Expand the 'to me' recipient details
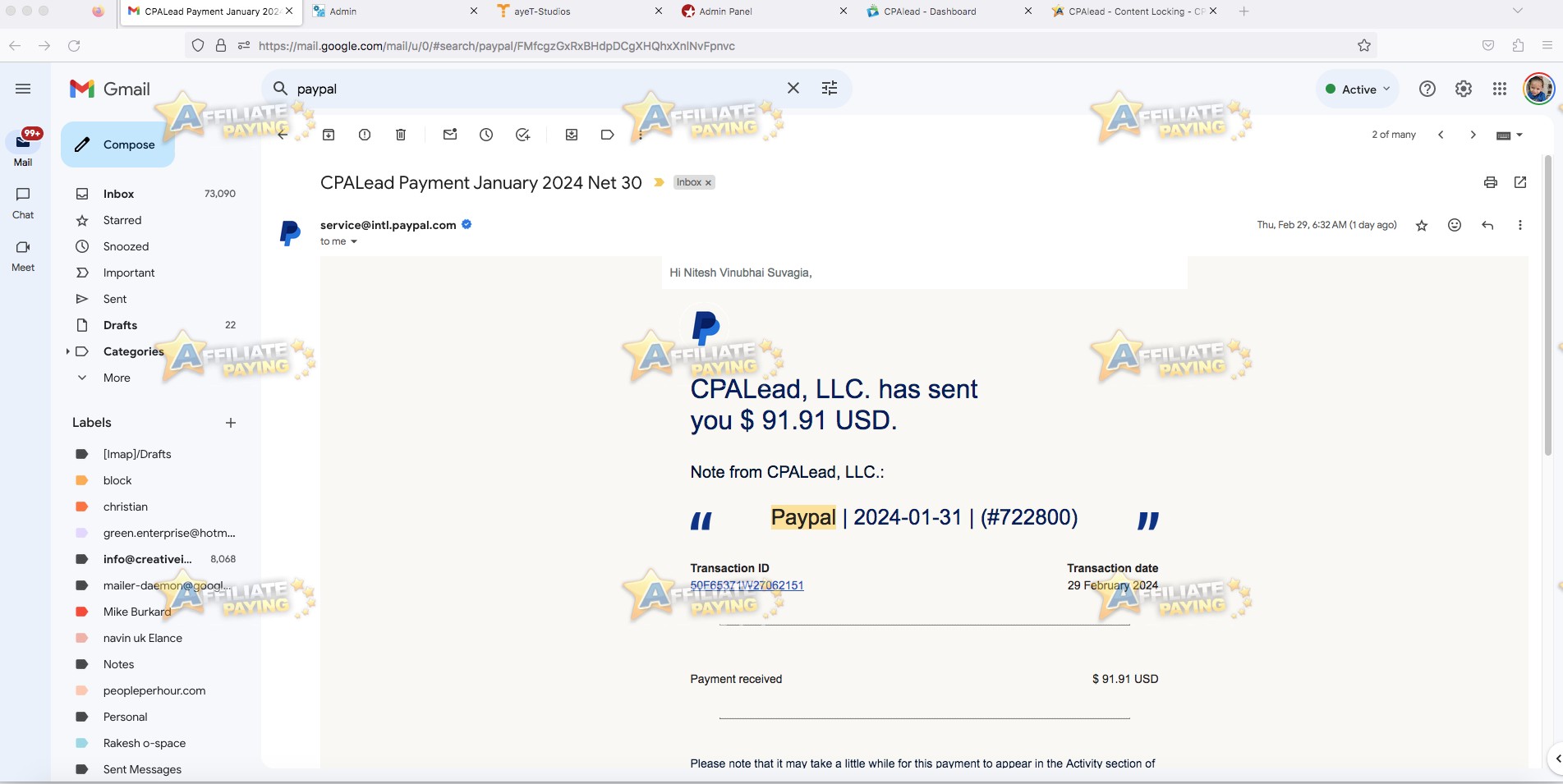This screenshot has width=1563, height=784. click(x=354, y=241)
